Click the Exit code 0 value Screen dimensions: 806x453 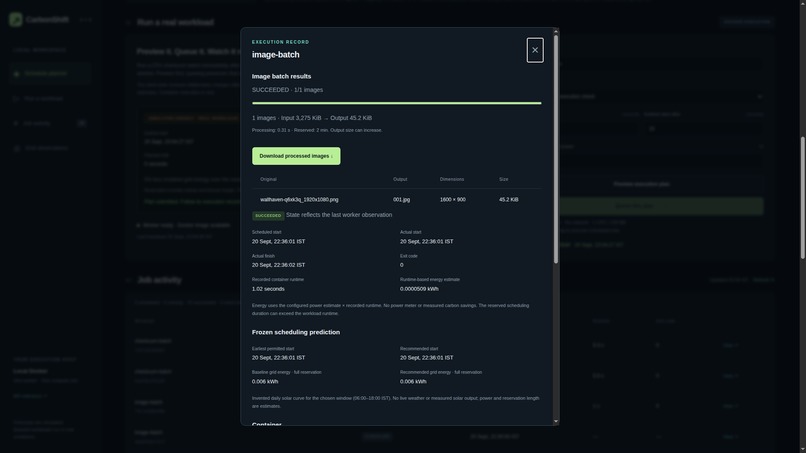[401, 265]
